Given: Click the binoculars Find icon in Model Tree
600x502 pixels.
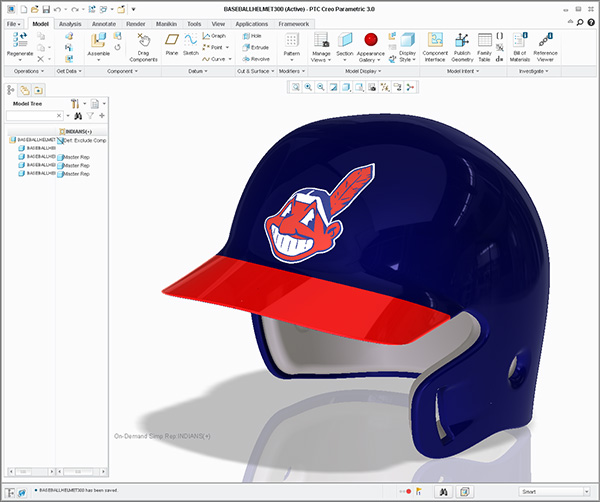Looking at the screenshot, I should click(x=78, y=116).
